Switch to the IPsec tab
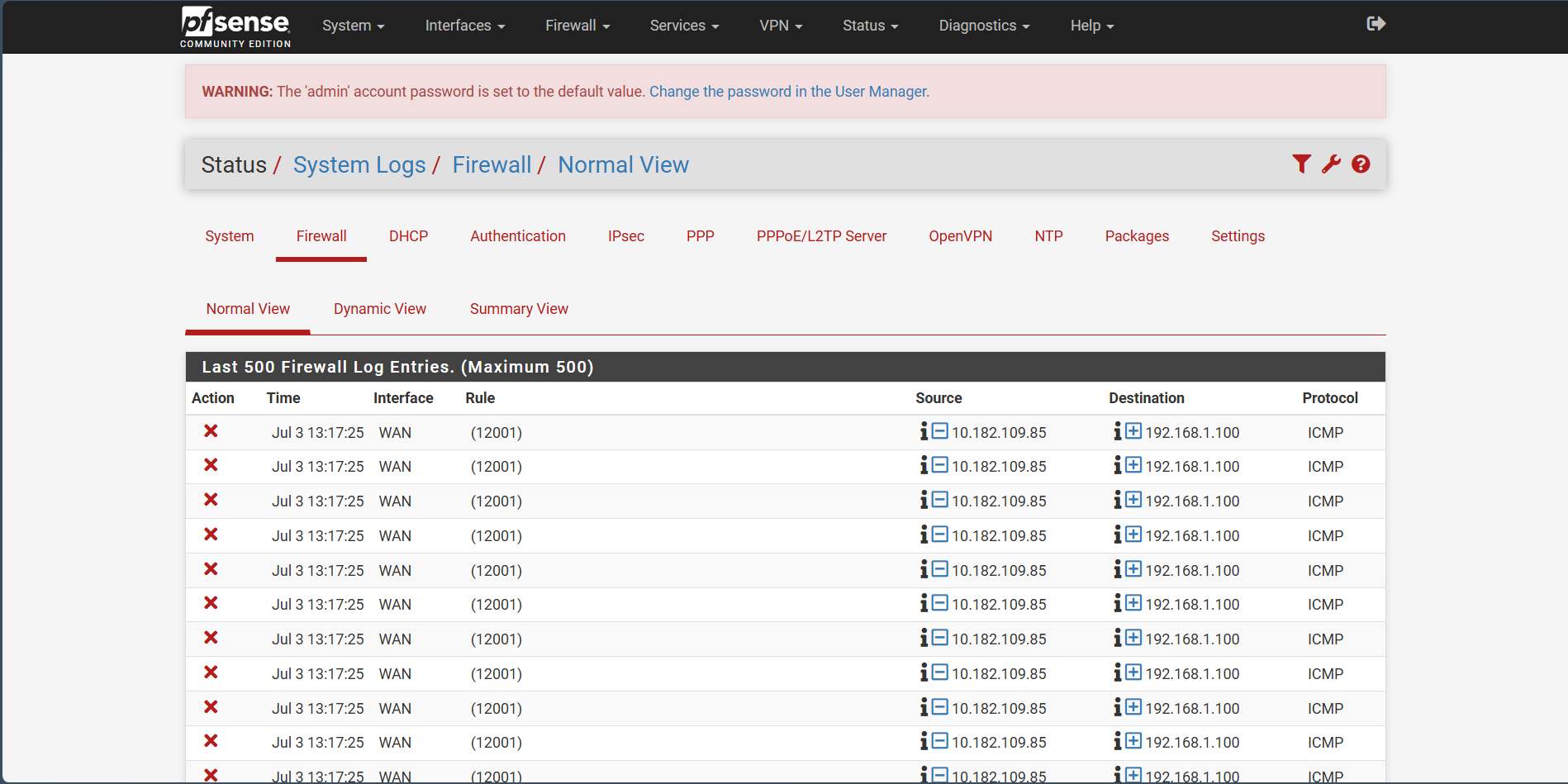The height and width of the screenshot is (784, 1568). click(626, 236)
